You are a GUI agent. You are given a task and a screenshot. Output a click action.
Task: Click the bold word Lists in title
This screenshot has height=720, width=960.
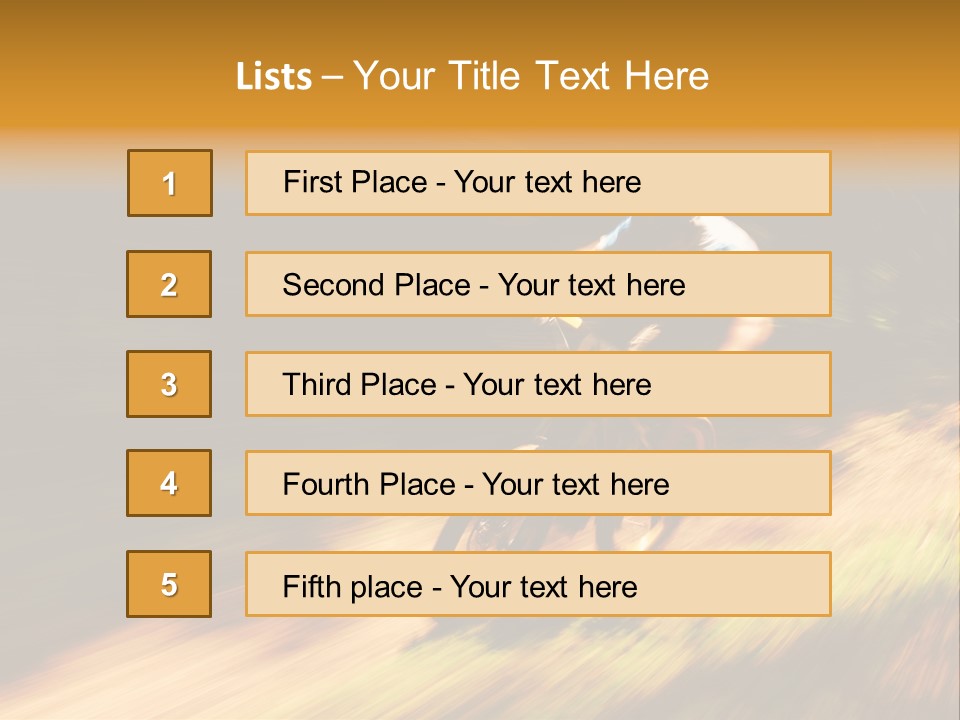point(274,77)
